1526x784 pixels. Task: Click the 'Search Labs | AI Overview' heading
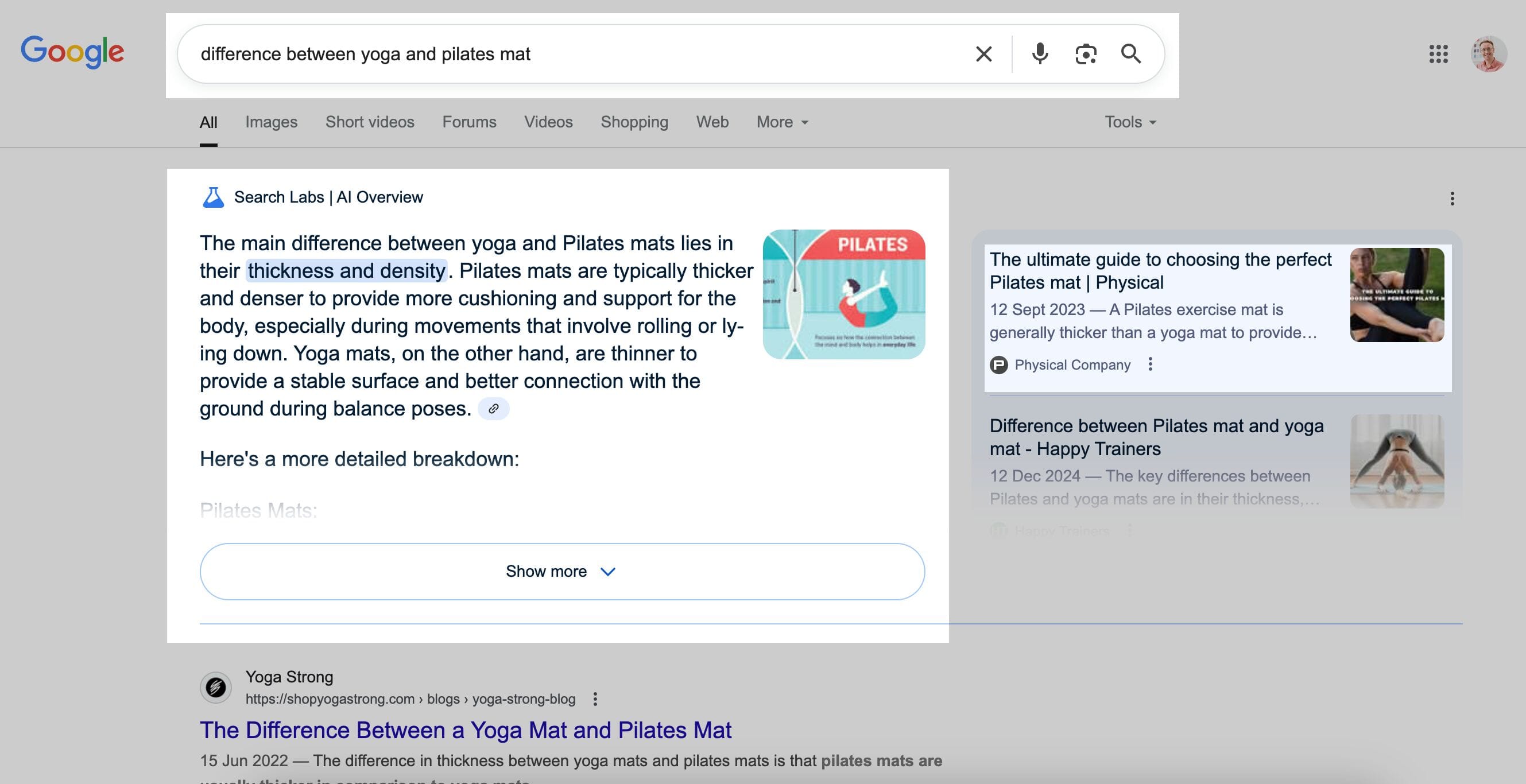pos(329,197)
